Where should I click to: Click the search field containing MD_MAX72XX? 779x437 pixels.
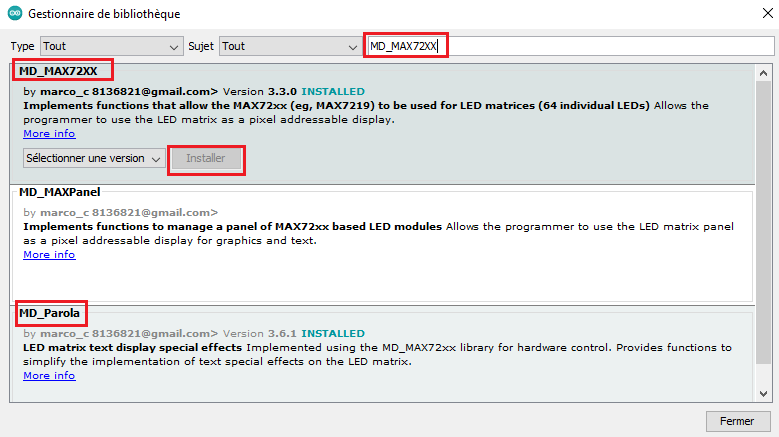click(x=570, y=46)
